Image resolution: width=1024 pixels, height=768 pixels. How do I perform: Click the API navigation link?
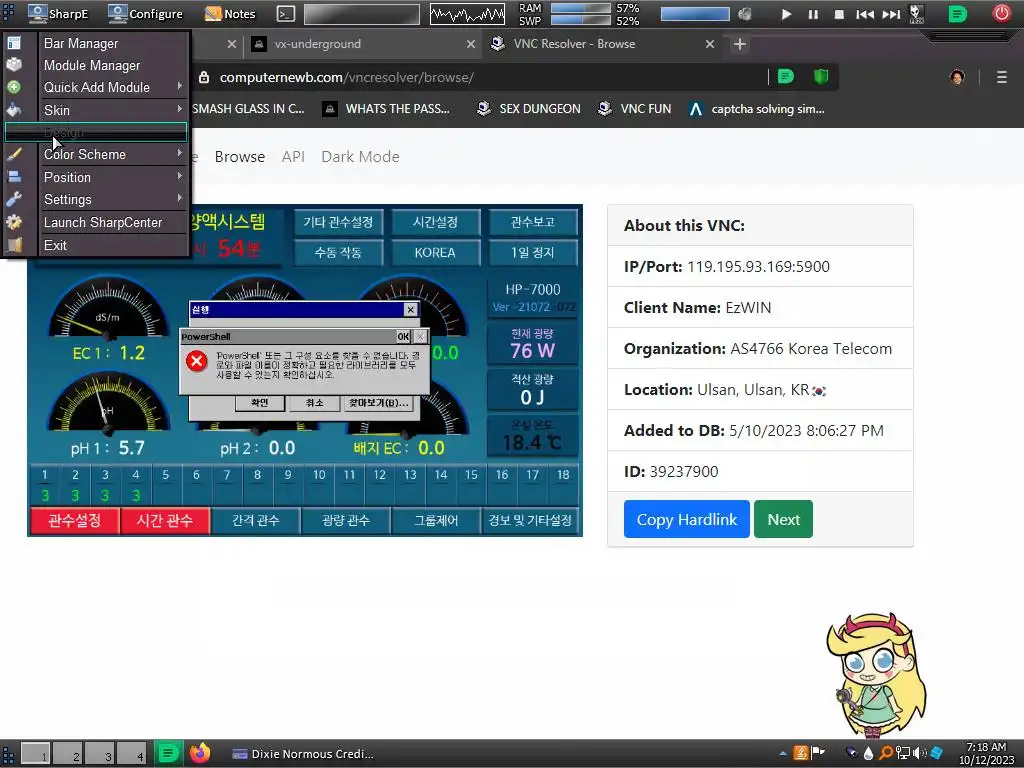coord(293,157)
